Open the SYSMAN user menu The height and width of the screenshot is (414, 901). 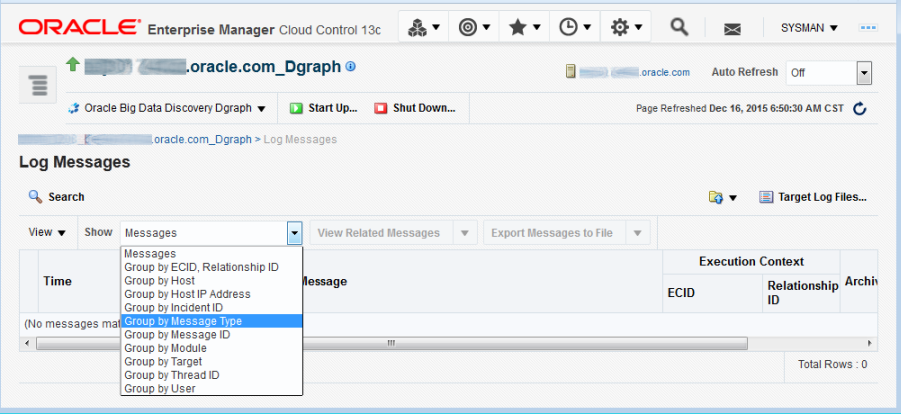(809, 28)
